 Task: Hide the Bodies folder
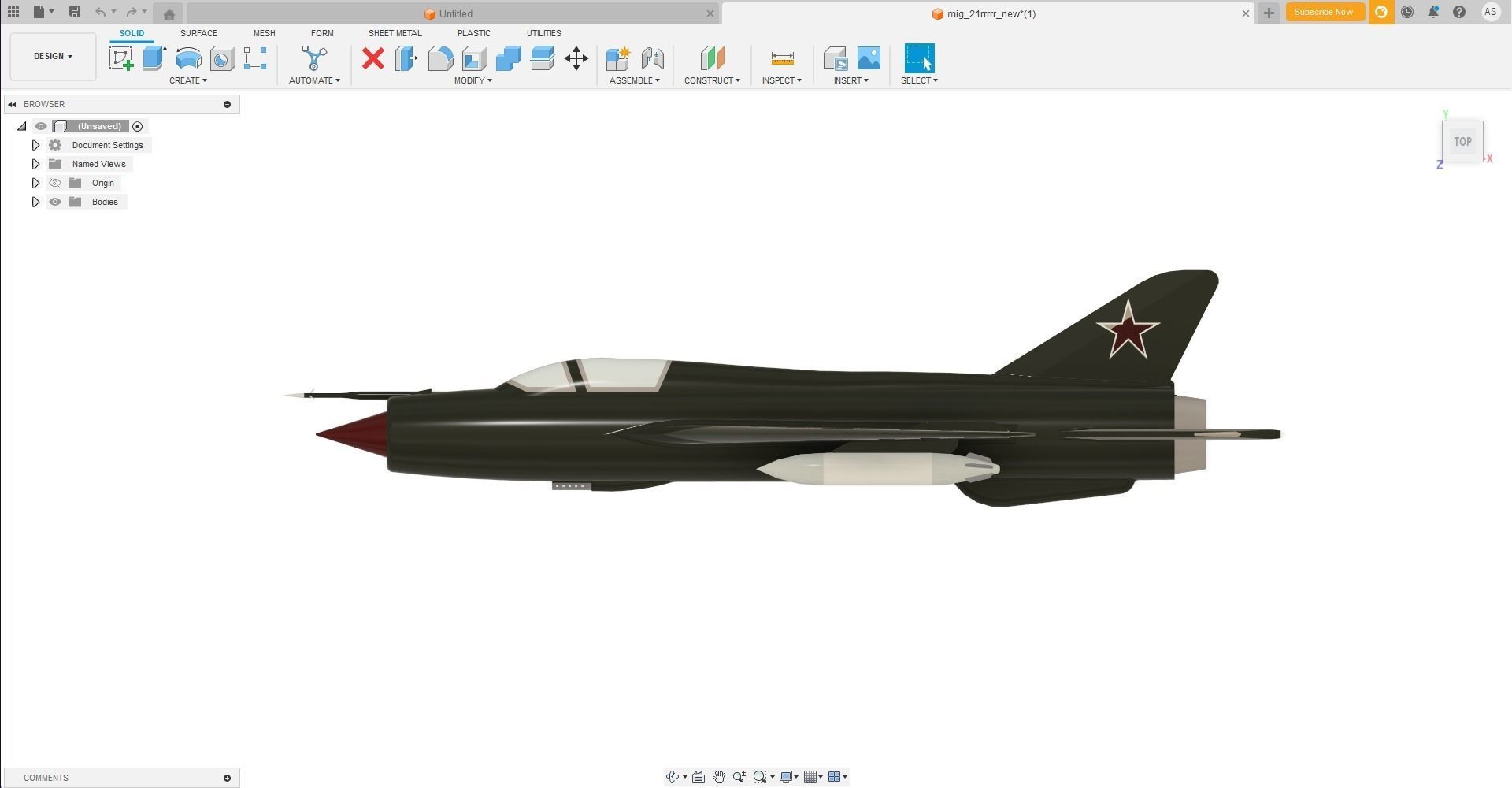55,202
